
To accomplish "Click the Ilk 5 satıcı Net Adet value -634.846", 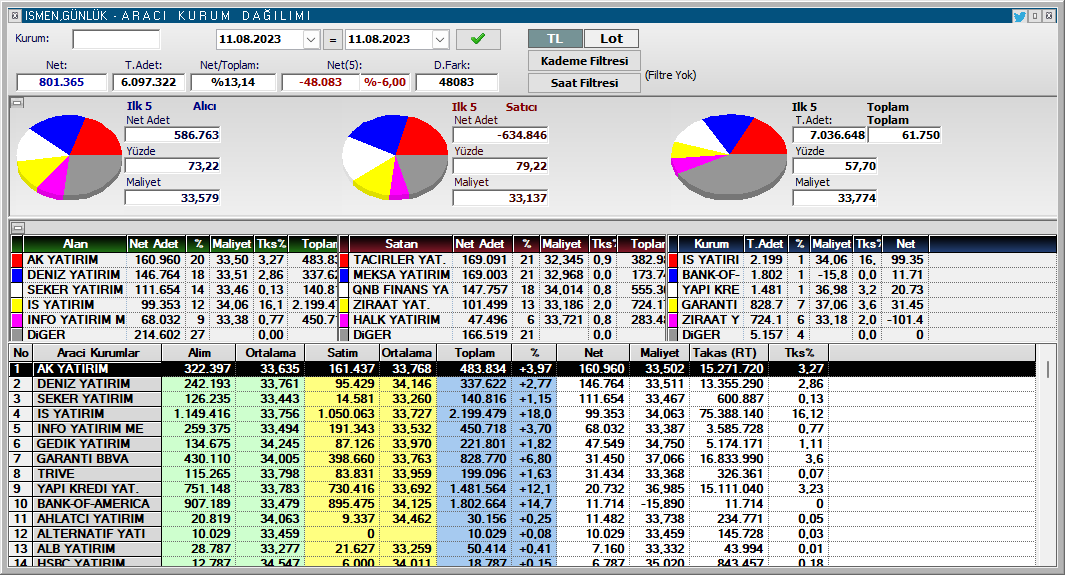I will point(500,135).
